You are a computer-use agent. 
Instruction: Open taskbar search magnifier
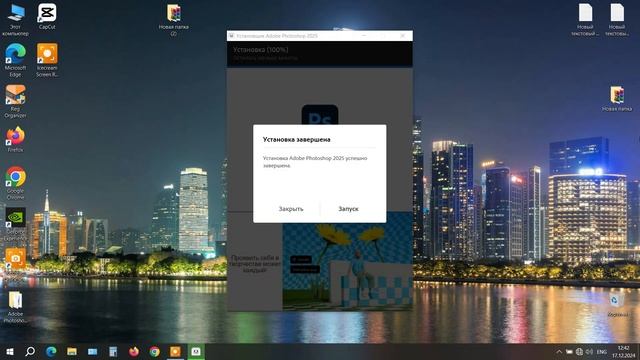click(x=30, y=351)
